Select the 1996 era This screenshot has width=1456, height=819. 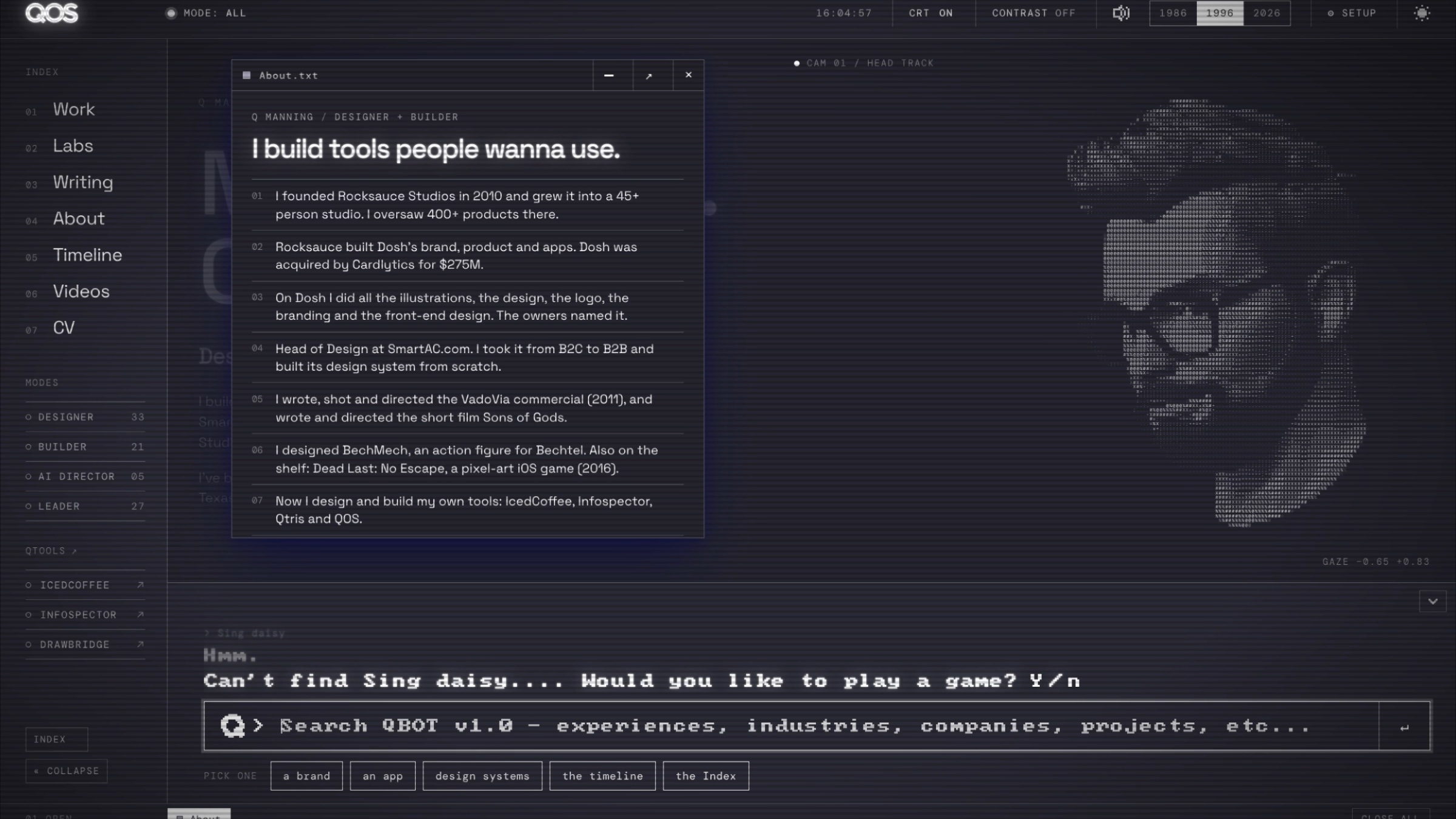1220,13
